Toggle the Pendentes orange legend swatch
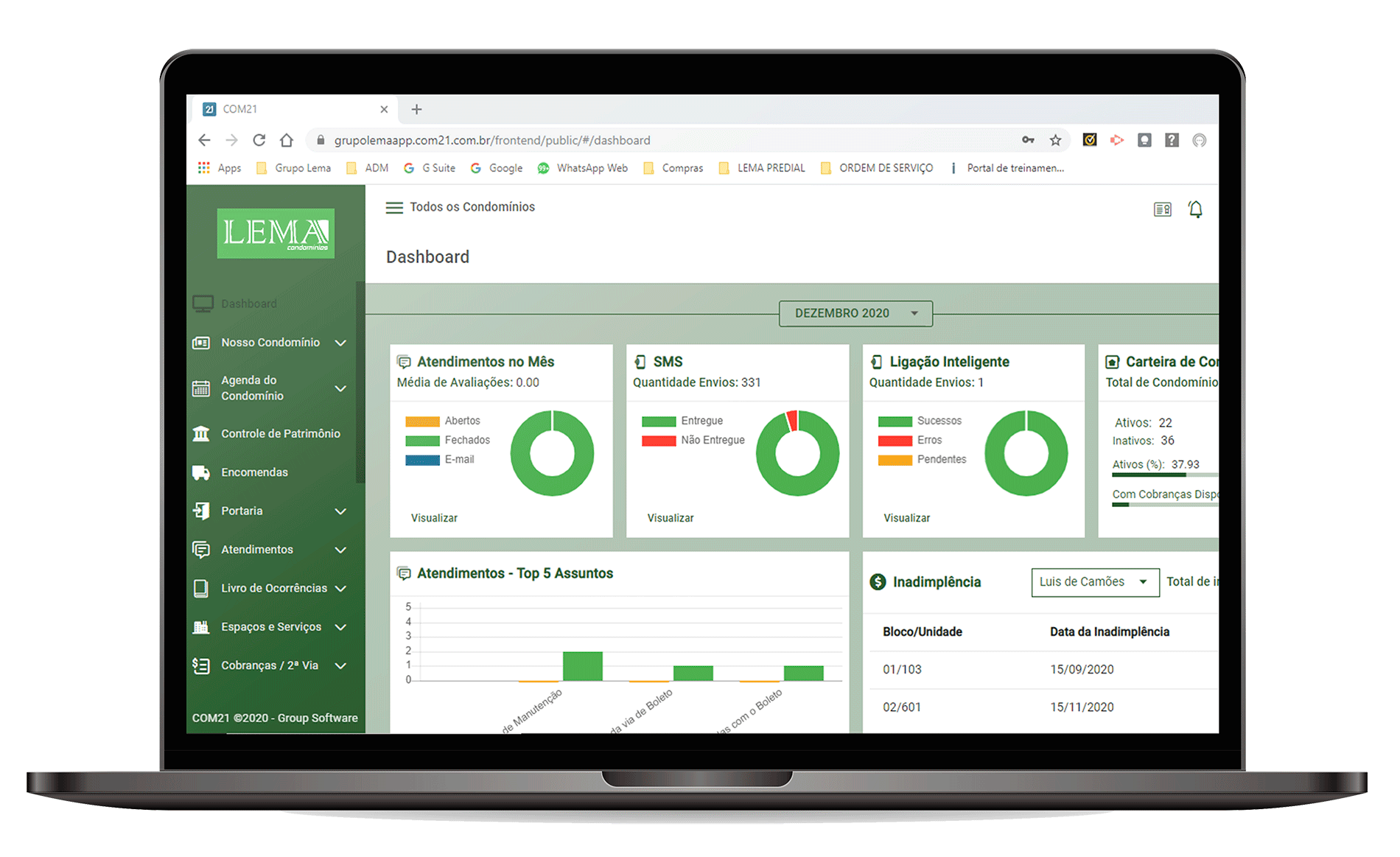1400x857 pixels. [x=895, y=460]
